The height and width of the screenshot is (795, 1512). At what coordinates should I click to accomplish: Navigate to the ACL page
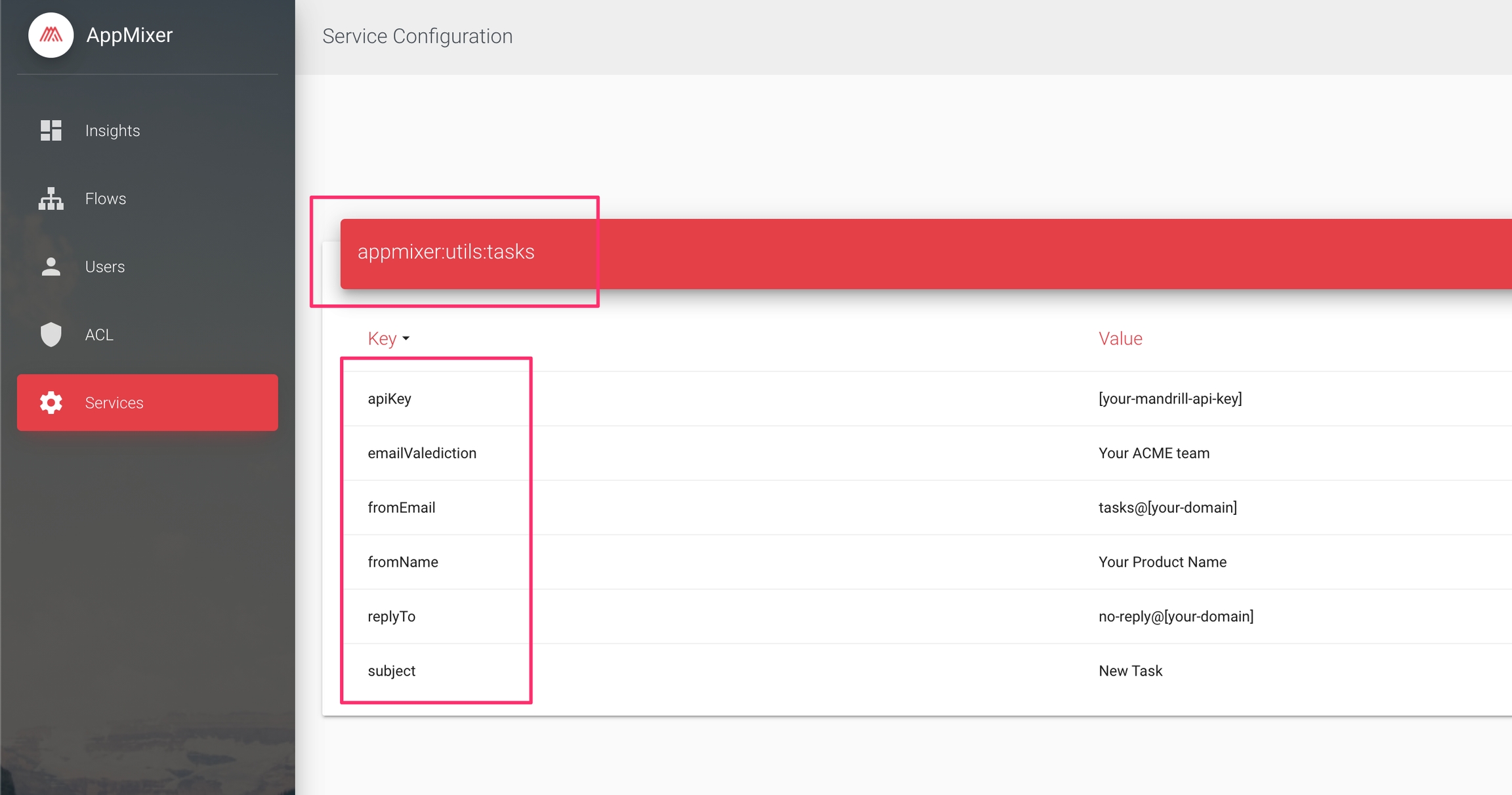(x=99, y=335)
